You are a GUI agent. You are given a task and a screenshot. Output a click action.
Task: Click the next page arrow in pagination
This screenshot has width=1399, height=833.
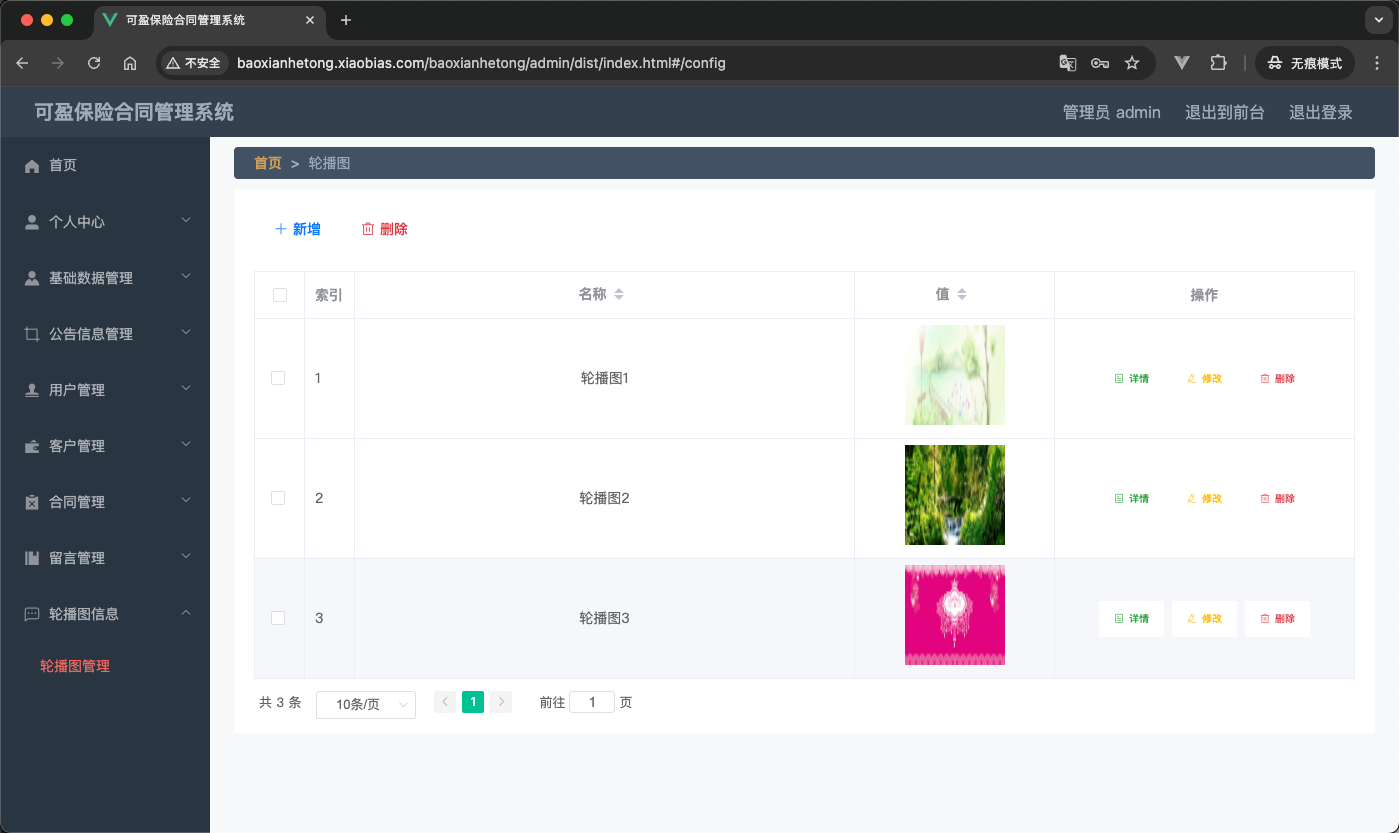[x=501, y=702]
